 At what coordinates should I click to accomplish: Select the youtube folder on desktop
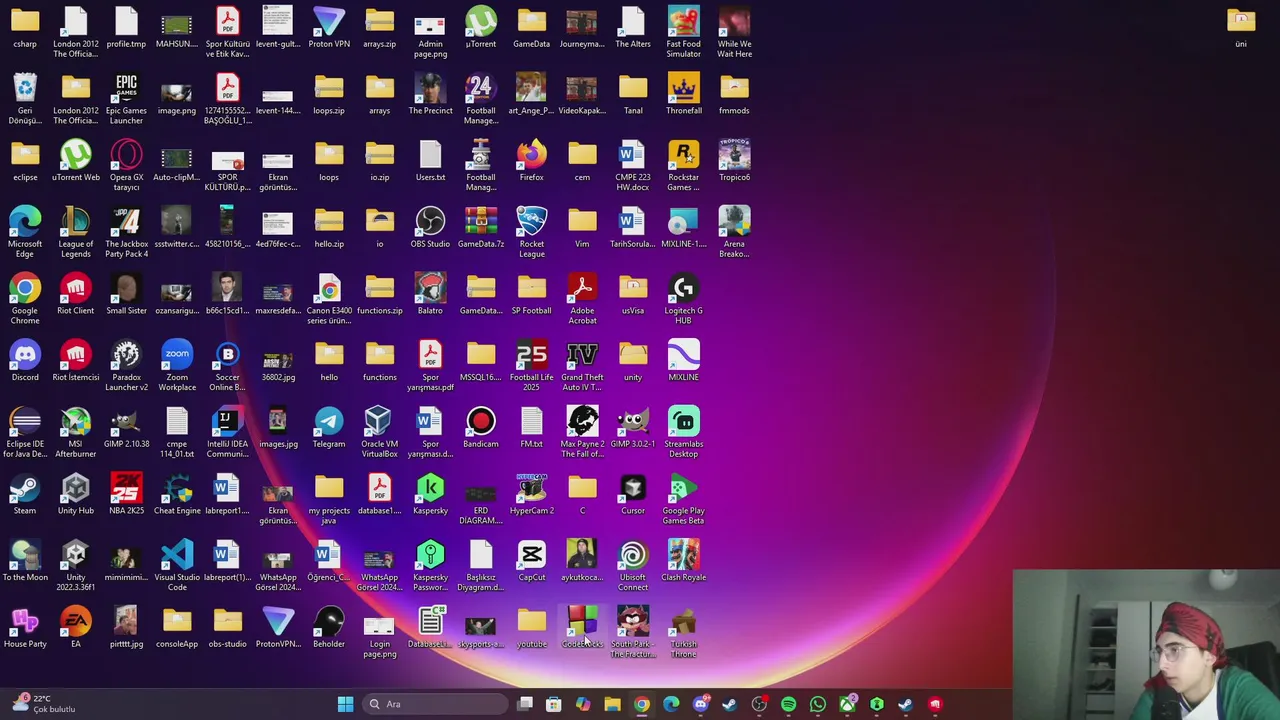point(531,627)
